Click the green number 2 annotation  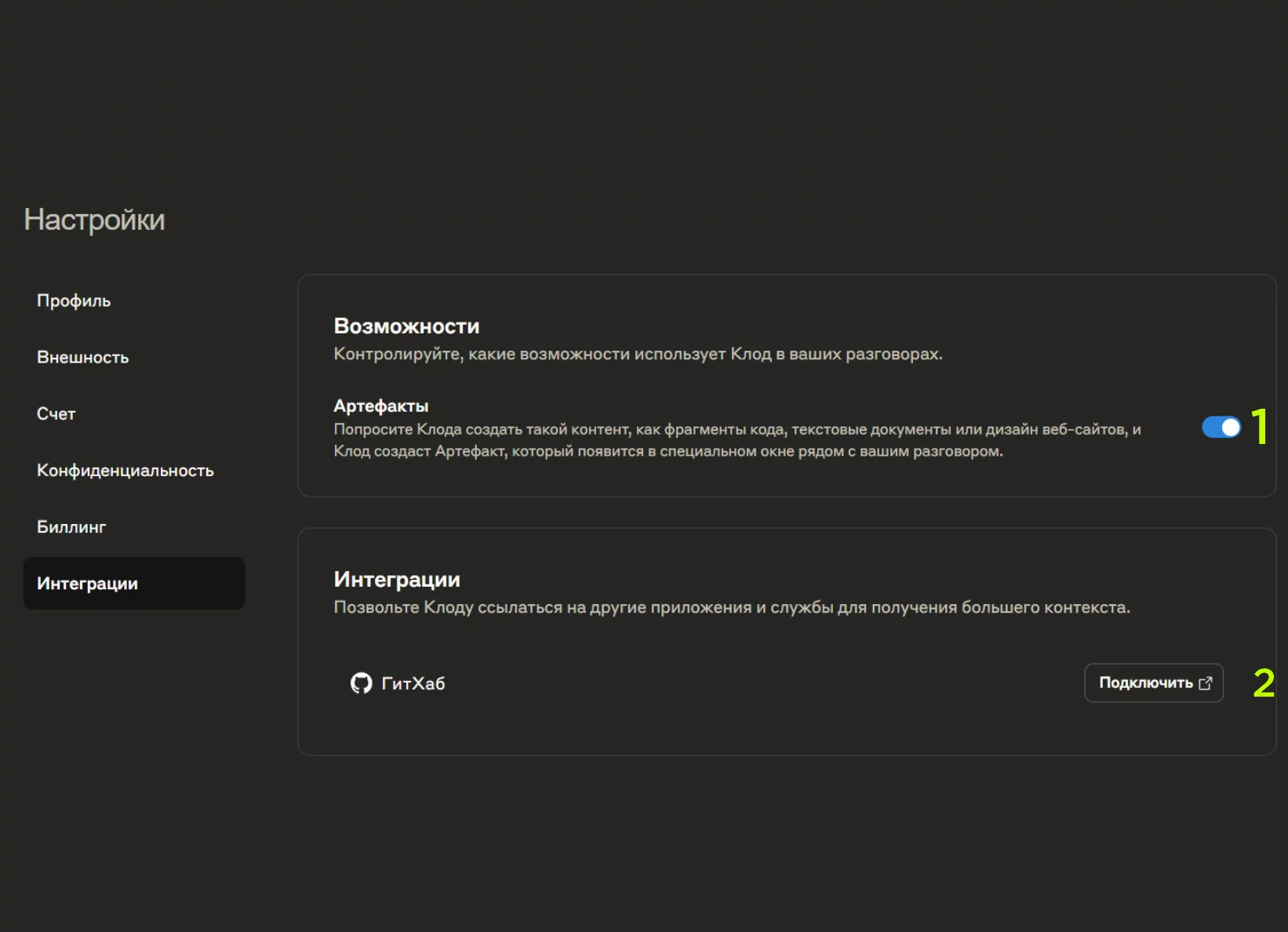click(1263, 683)
